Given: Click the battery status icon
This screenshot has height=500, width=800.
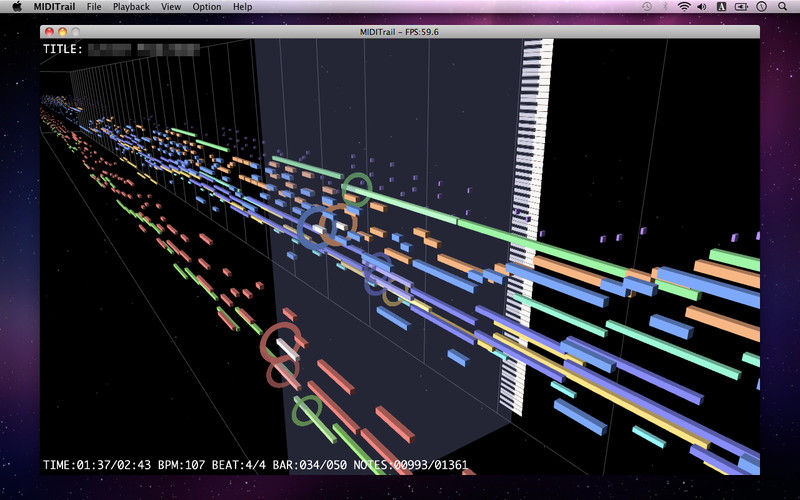Looking at the screenshot, I should [741, 7].
